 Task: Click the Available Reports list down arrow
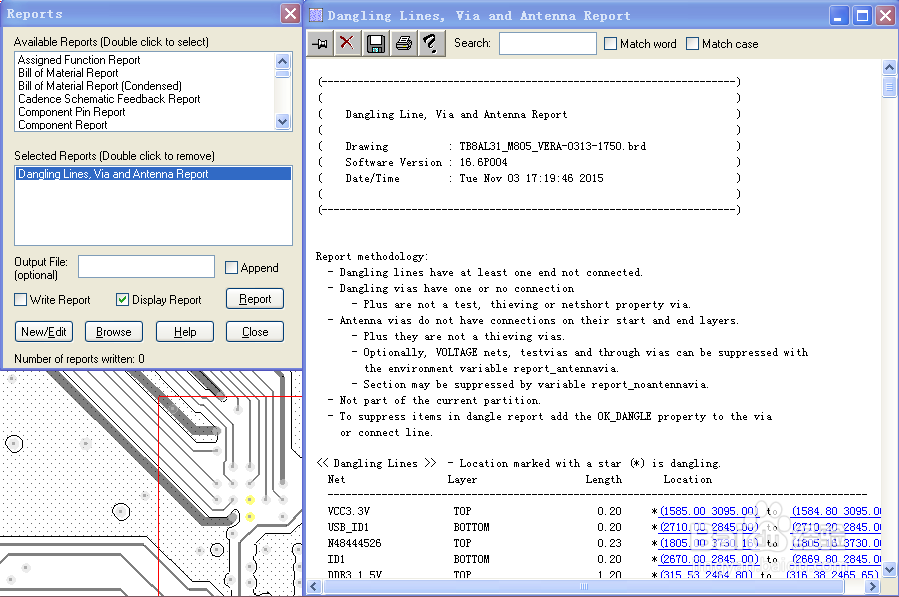tap(283, 122)
